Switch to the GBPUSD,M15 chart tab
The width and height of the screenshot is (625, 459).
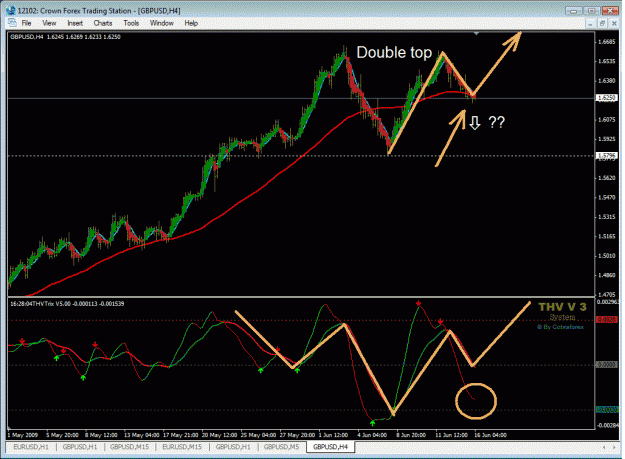tap(129, 447)
